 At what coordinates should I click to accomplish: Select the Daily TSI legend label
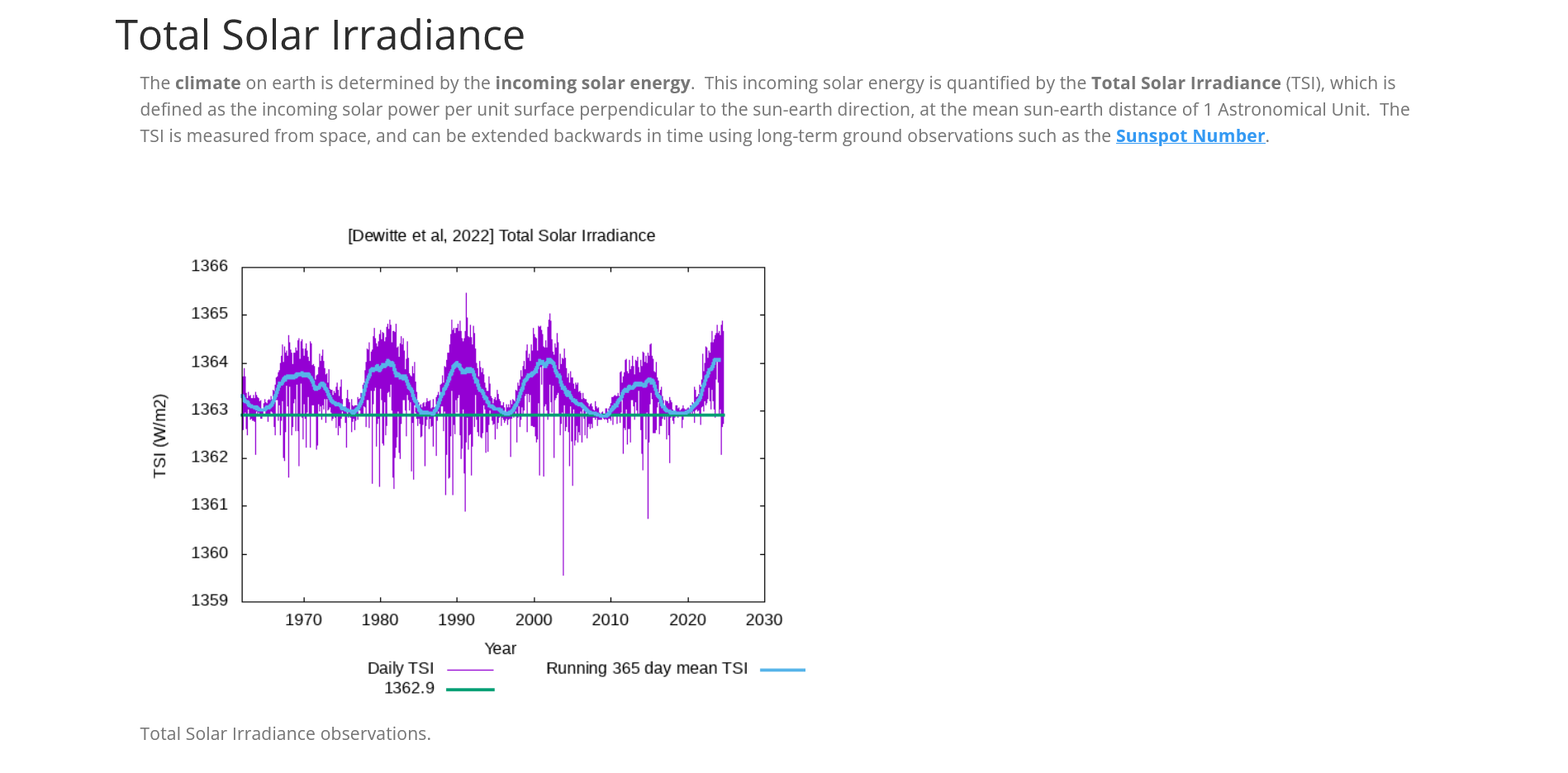(401, 669)
